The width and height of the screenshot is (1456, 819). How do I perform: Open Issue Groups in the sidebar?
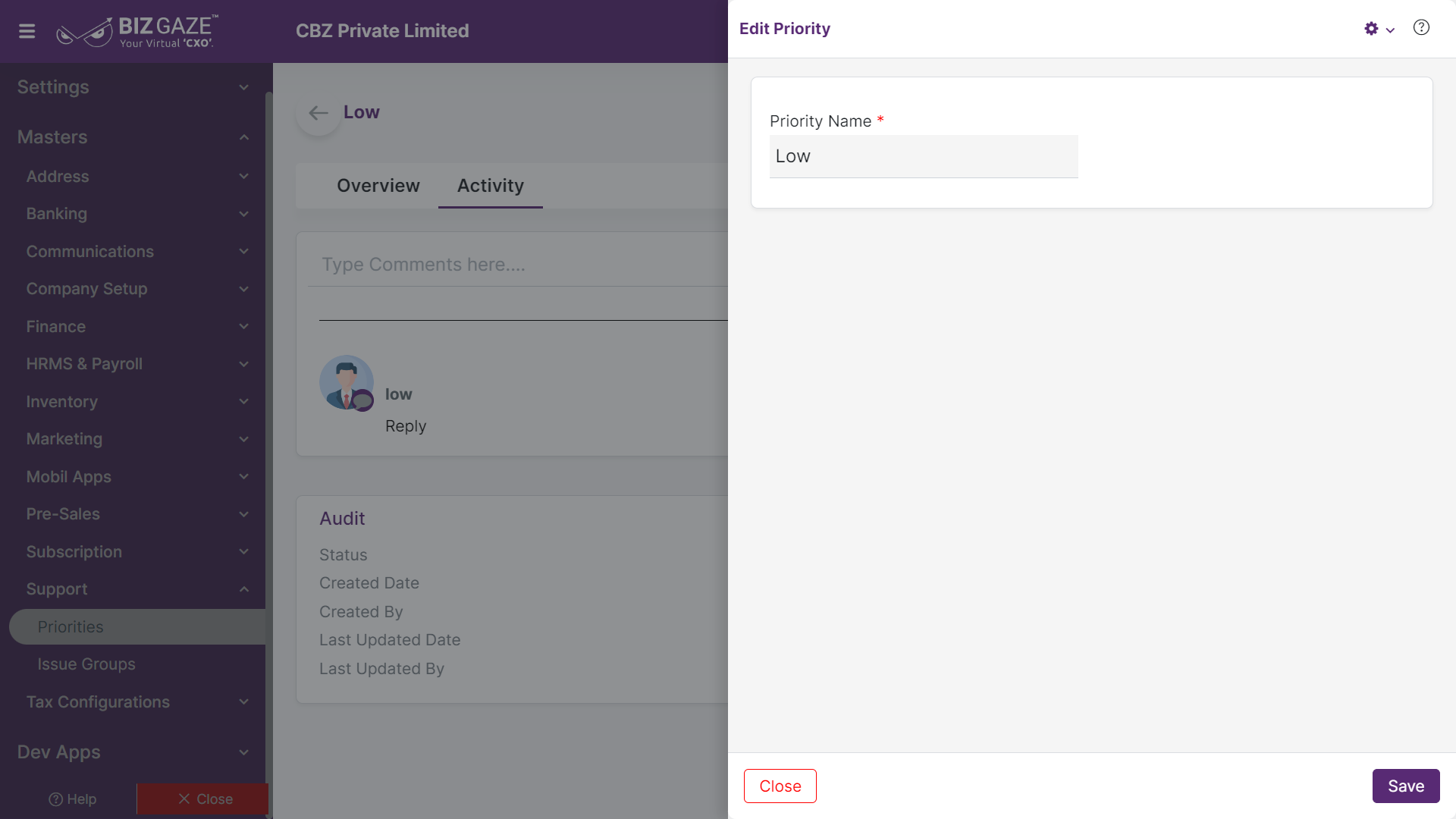tap(86, 664)
